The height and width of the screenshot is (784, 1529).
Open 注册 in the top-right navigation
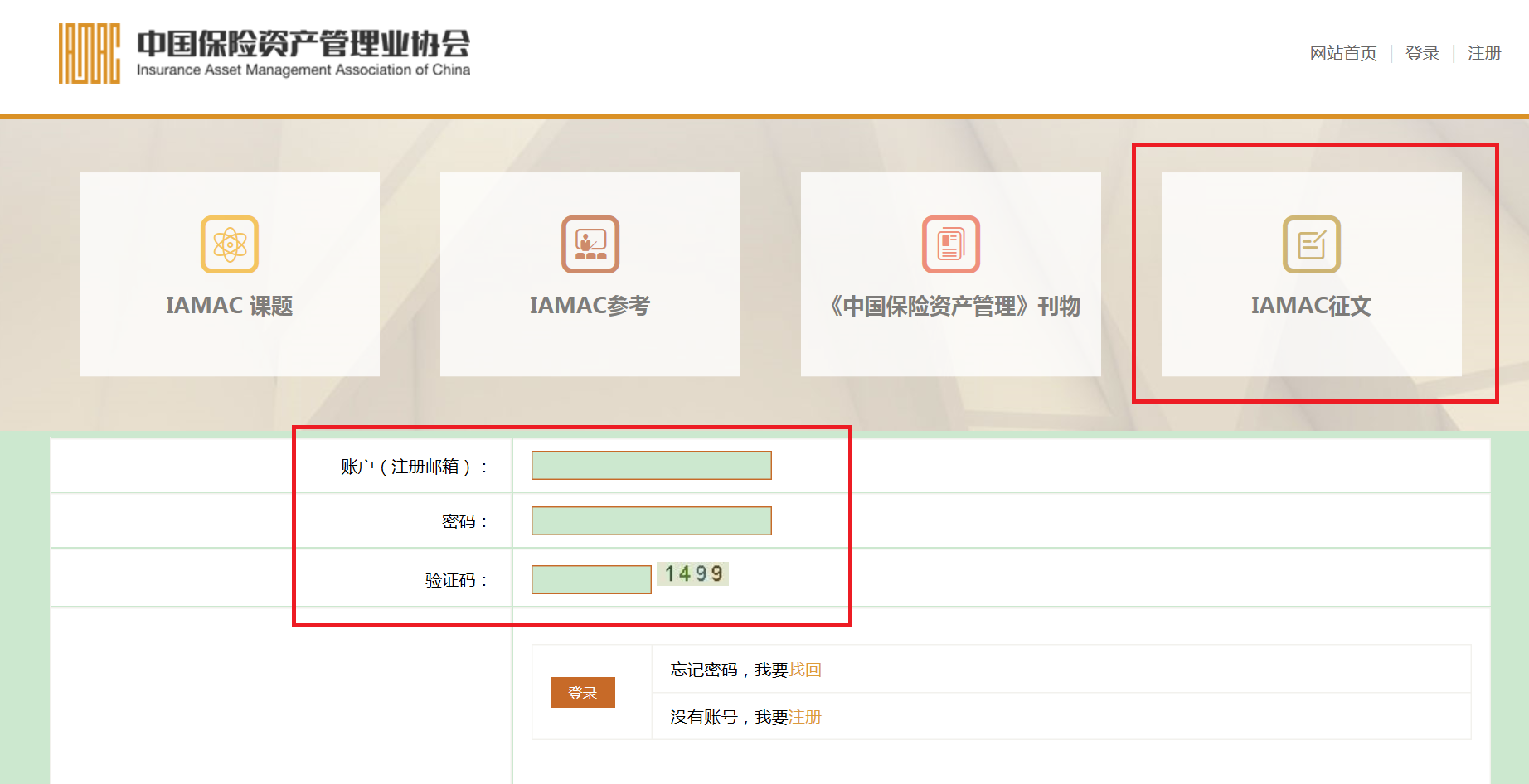(1483, 54)
